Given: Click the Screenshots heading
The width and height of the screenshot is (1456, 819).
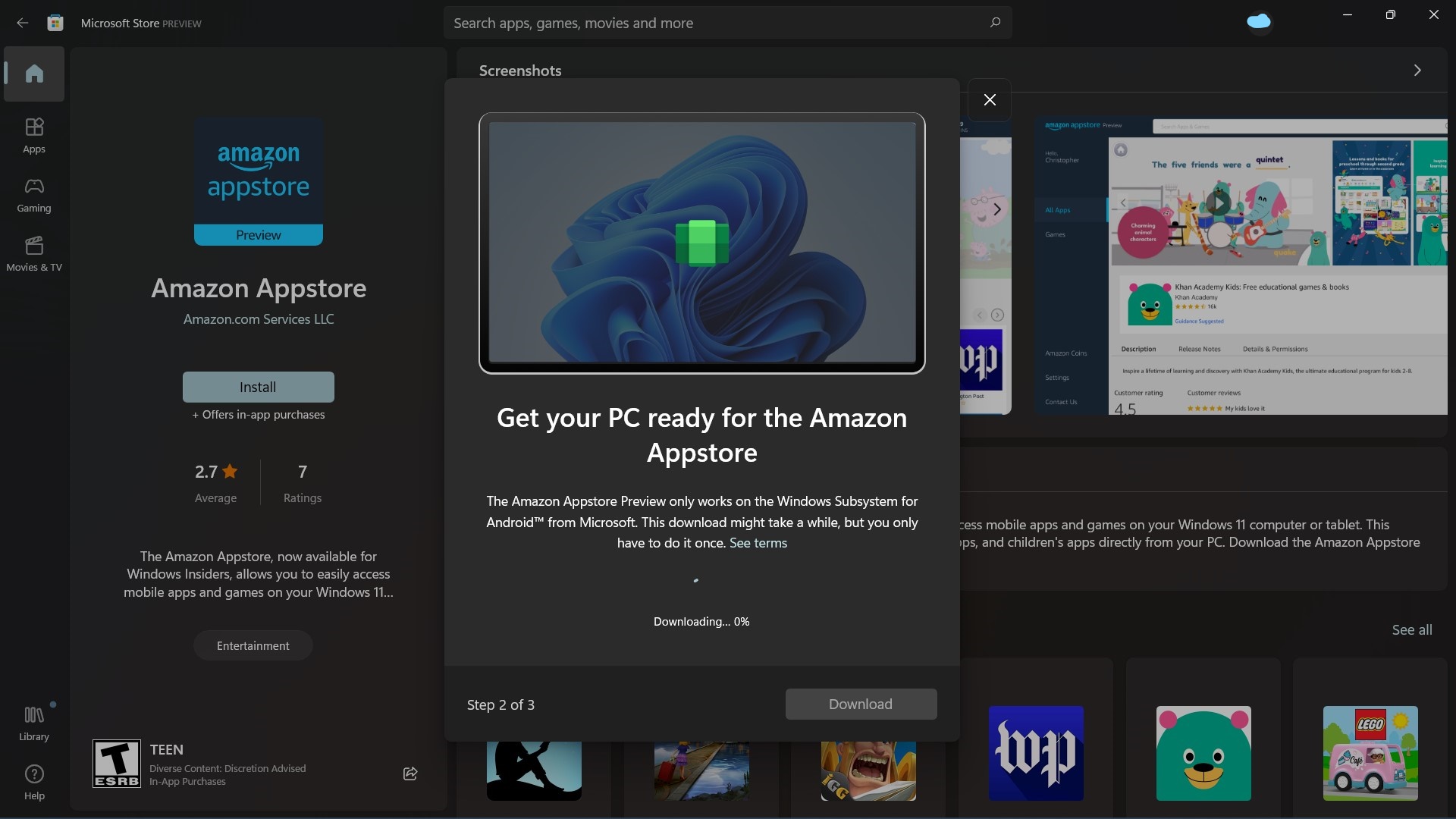Looking at the screenshot, I should coord(520,71).
